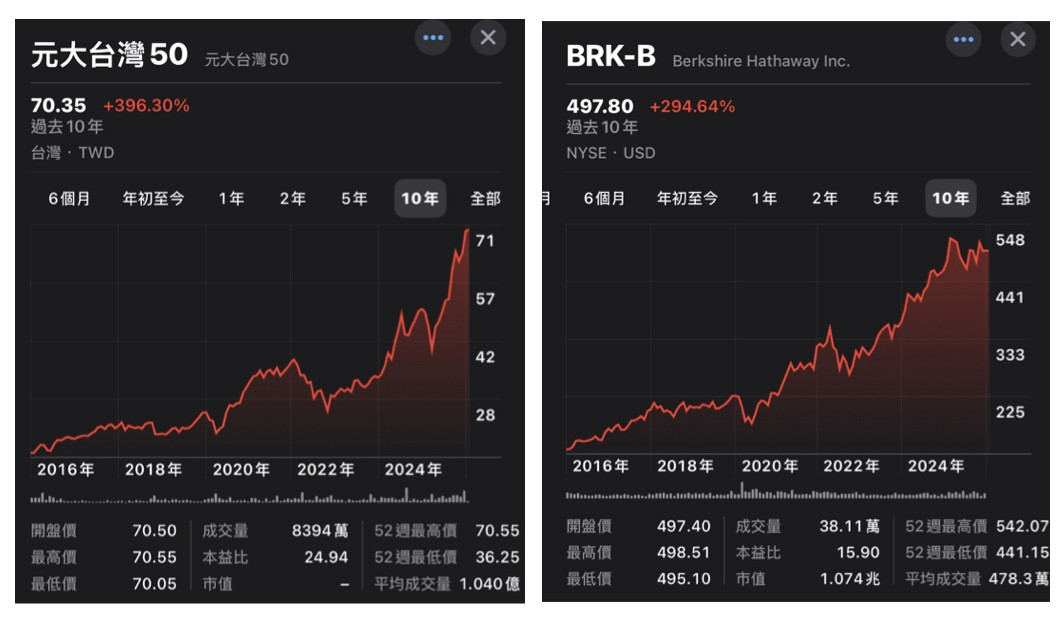Select 6個月 range in 元大台灣50 panel
The height and width of the screenshot is (618, 1064).
point(69,199)
